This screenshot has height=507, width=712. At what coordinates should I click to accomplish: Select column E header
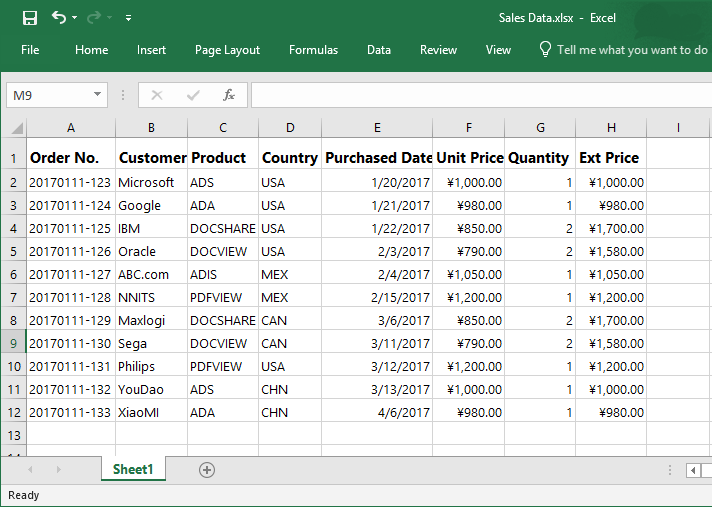tap(377, 128)
